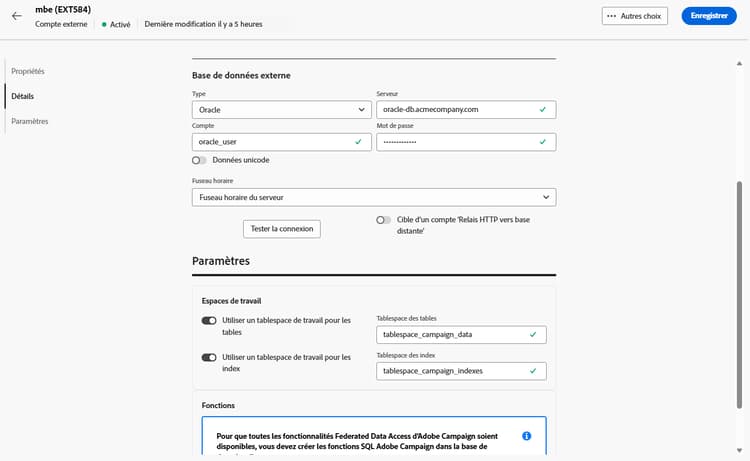Expand the Fuseau horaire dropdown
Screen dimensions: 750x461
tap(373, 197)
